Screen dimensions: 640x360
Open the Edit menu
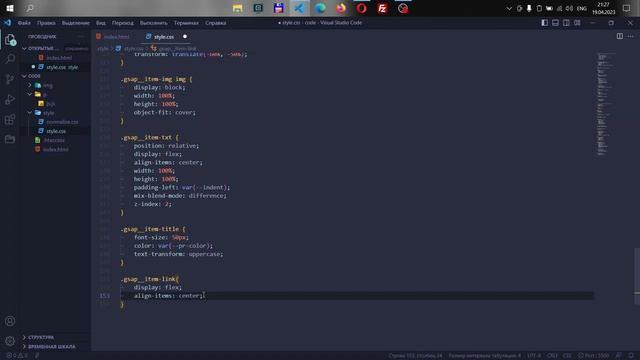click(46, 23)
